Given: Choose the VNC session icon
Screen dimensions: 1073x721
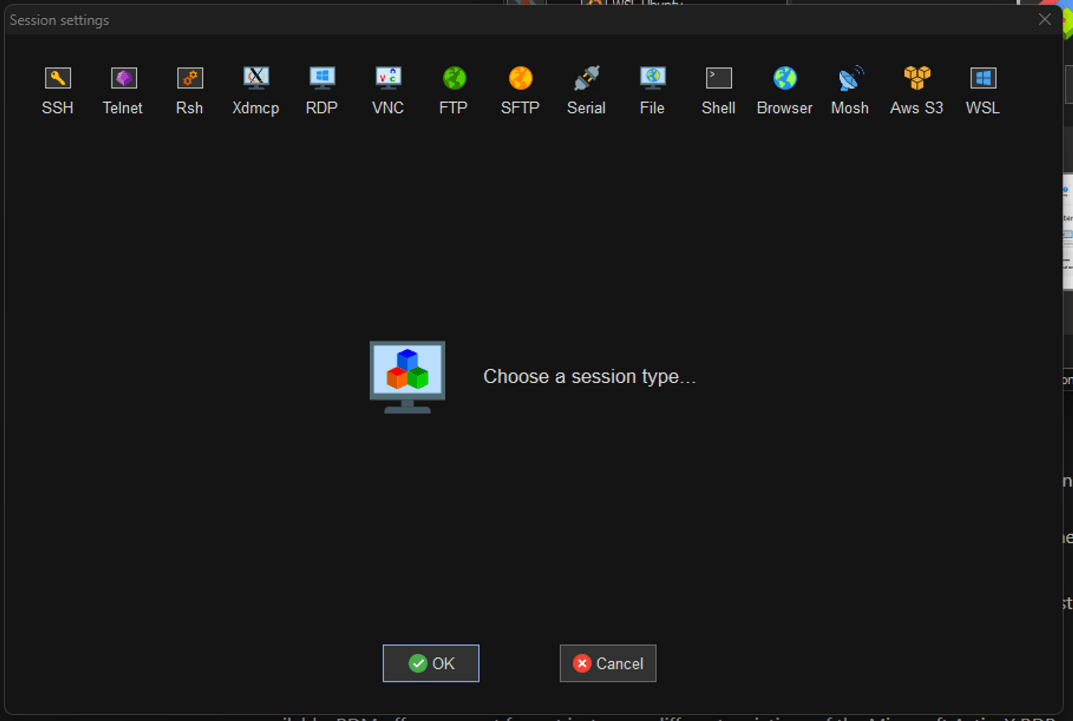Looking at the screenshot, I should coord(388,79).
